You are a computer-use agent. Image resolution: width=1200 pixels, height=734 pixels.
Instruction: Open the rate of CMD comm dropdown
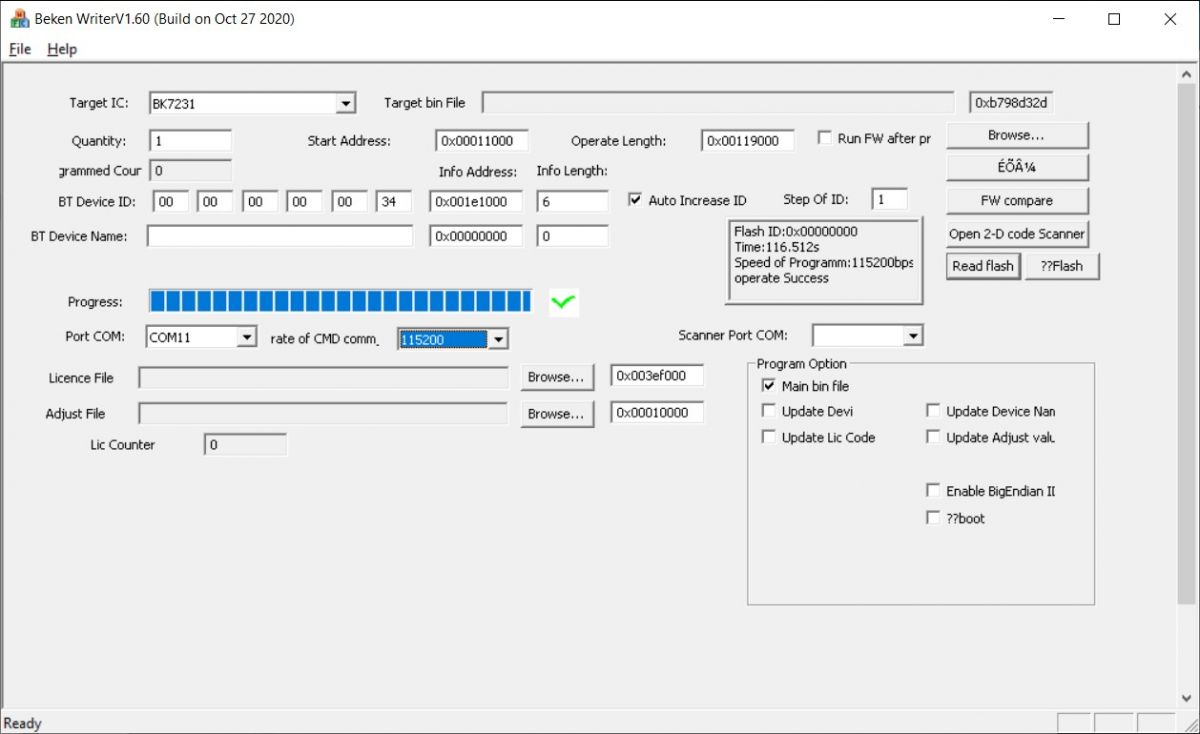tap(497, 339)
